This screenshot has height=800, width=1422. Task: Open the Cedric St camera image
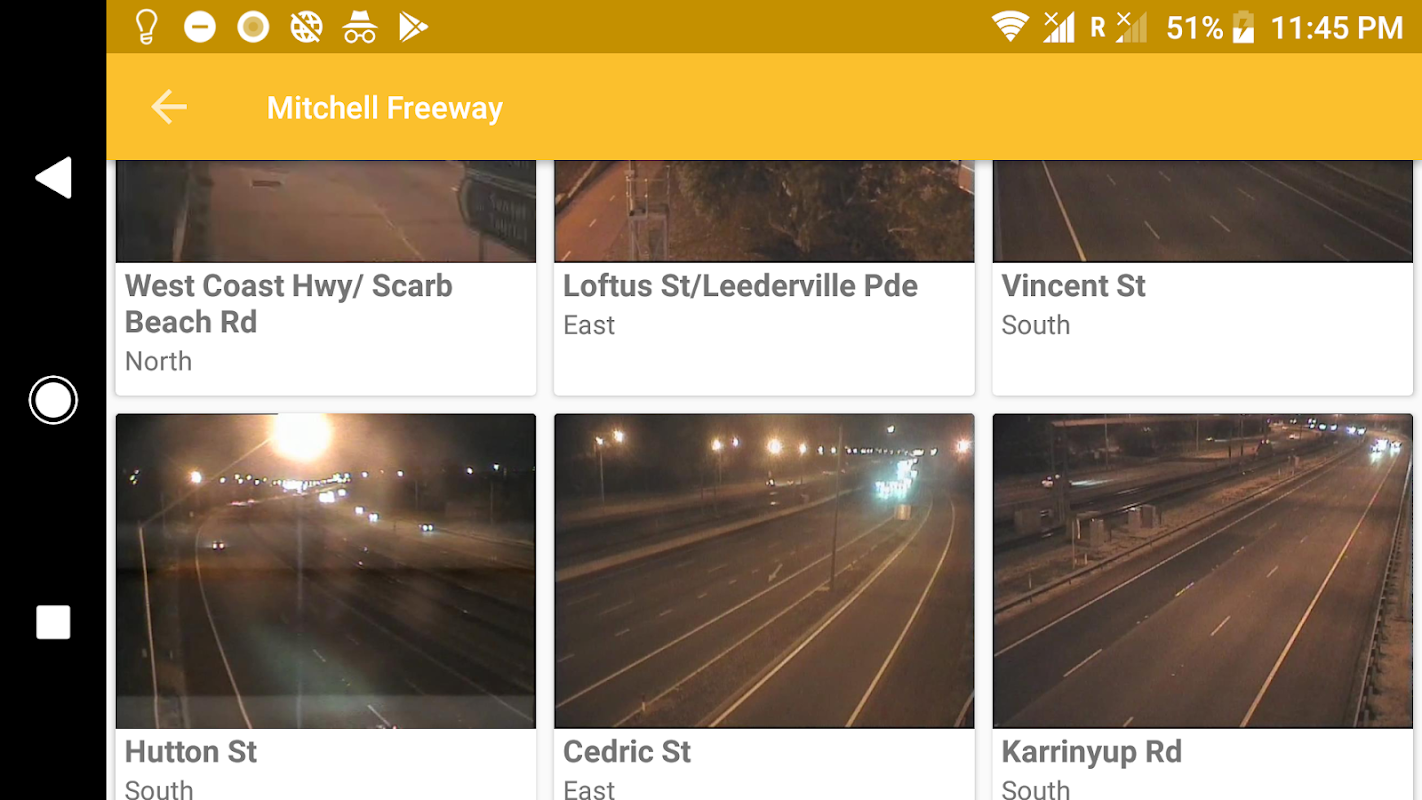[x=764, y=571]
